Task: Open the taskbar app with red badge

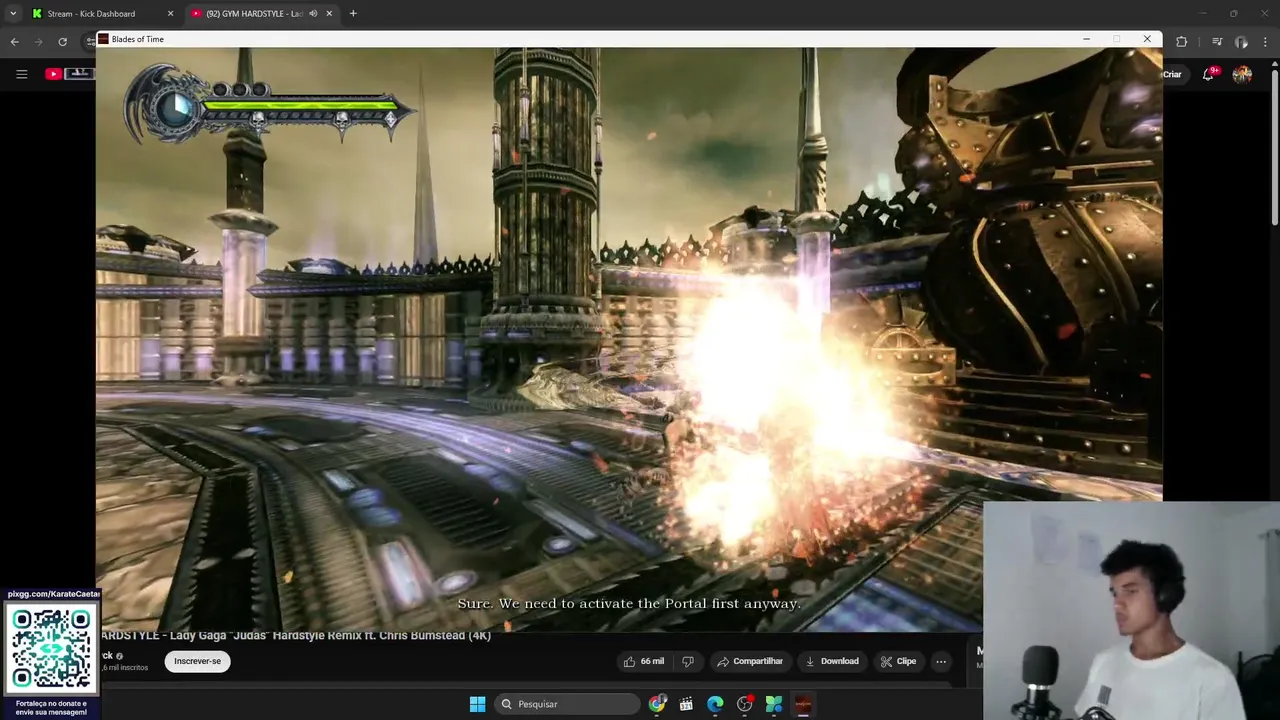Action: point(745,704)
